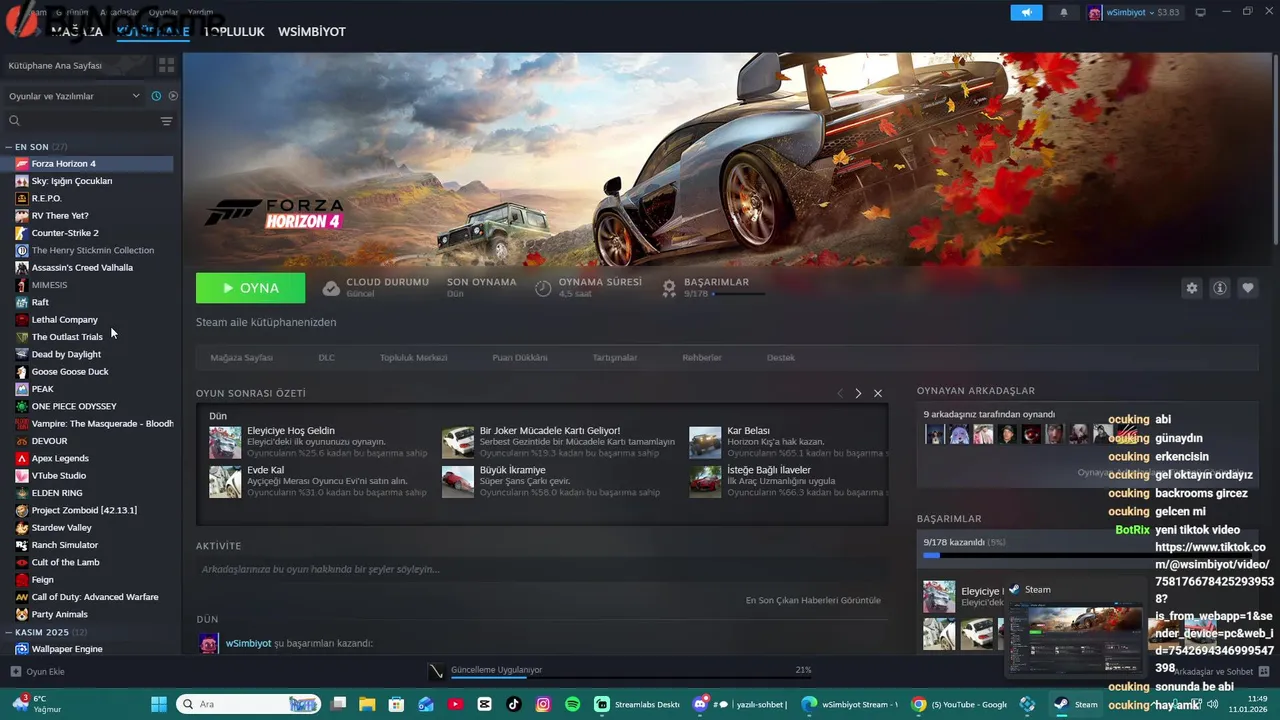Toggle the ready-to-play filter icon
This screenshot has width=1280, height=720.
(x=173, y=96)
